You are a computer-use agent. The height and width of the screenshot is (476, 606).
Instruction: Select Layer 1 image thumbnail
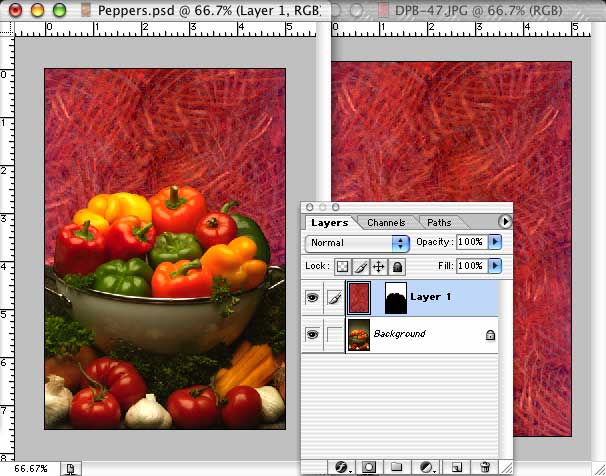tap(359, 298)
